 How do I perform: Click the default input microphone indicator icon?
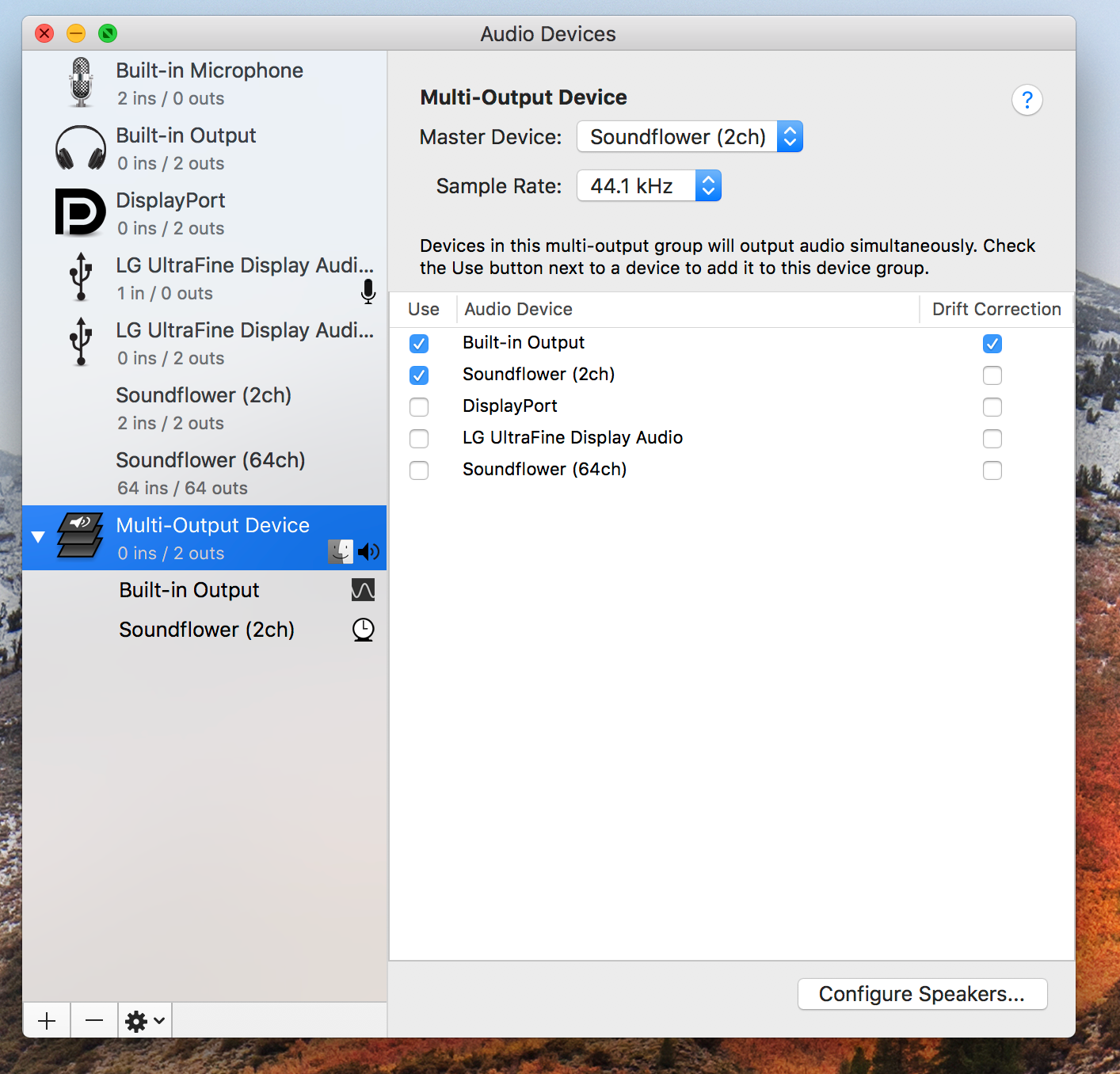pyautogui.click(x=368, y=291)
